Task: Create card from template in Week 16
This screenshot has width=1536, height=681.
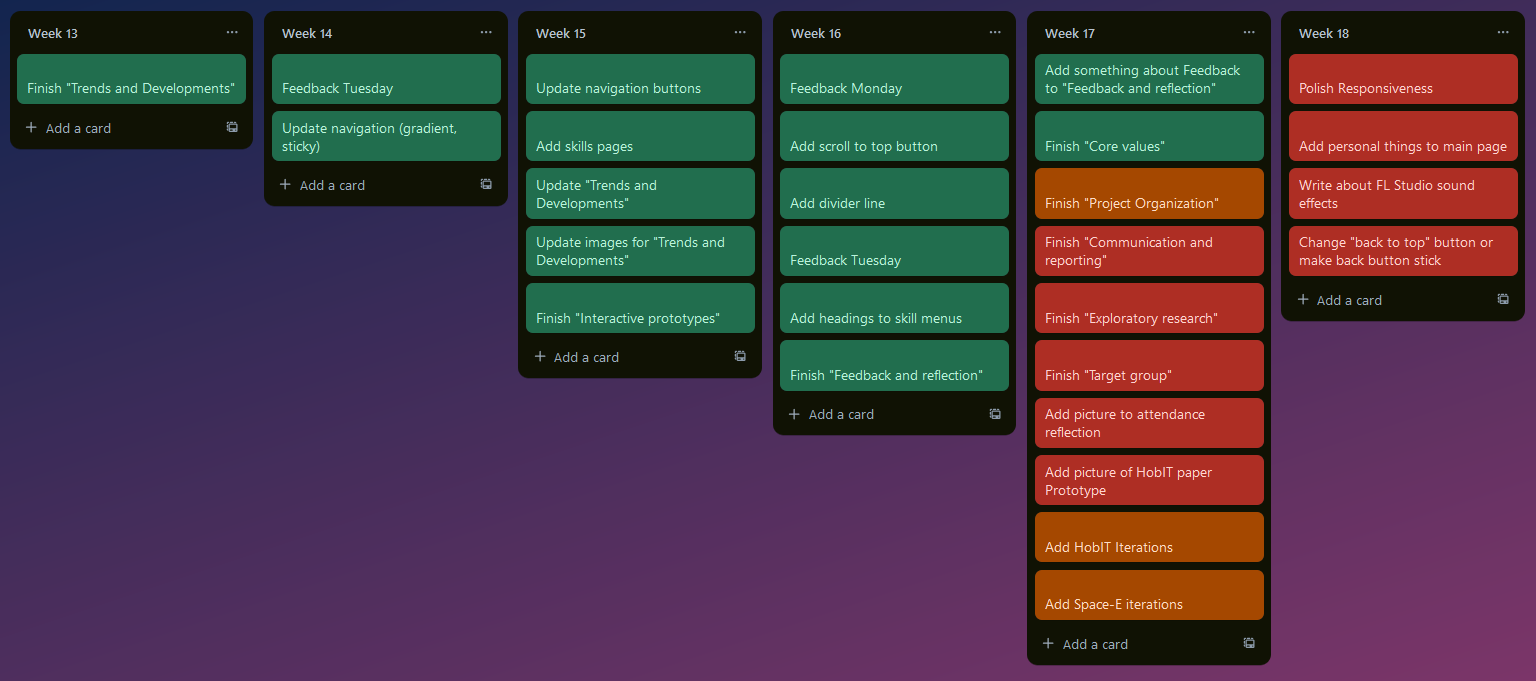Action: pos(994,414)
